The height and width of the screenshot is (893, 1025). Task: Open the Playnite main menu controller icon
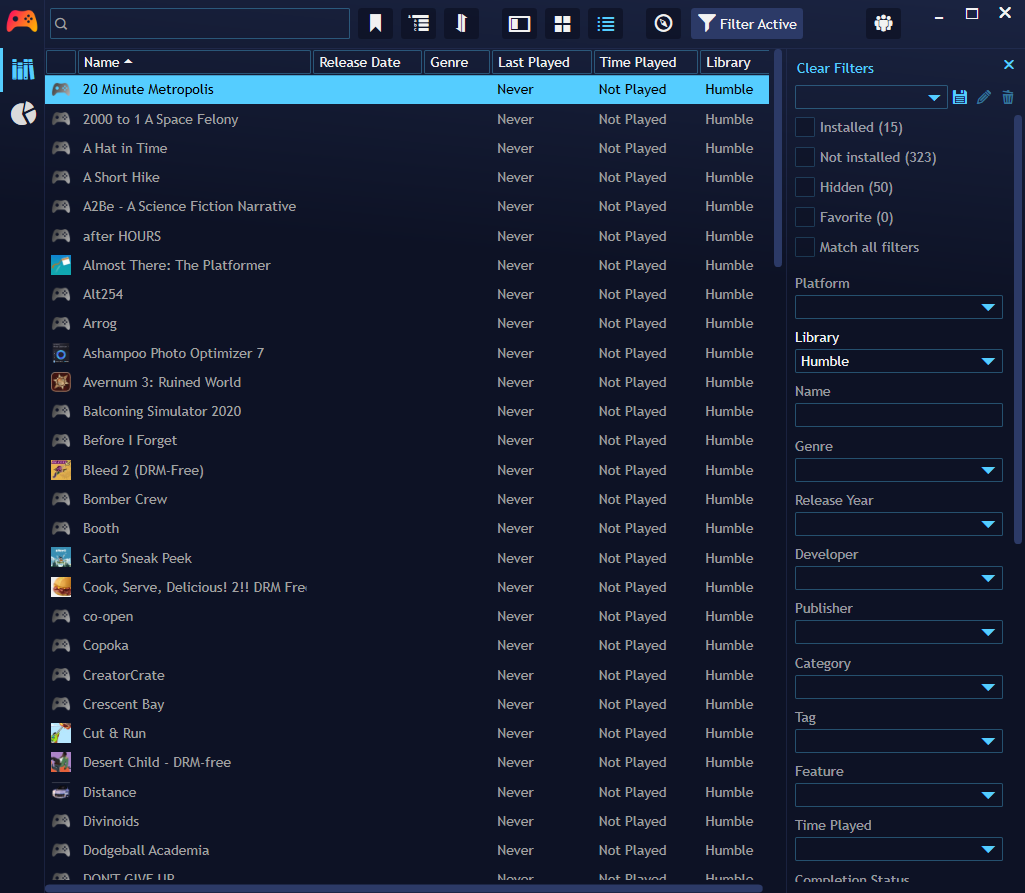22,22
